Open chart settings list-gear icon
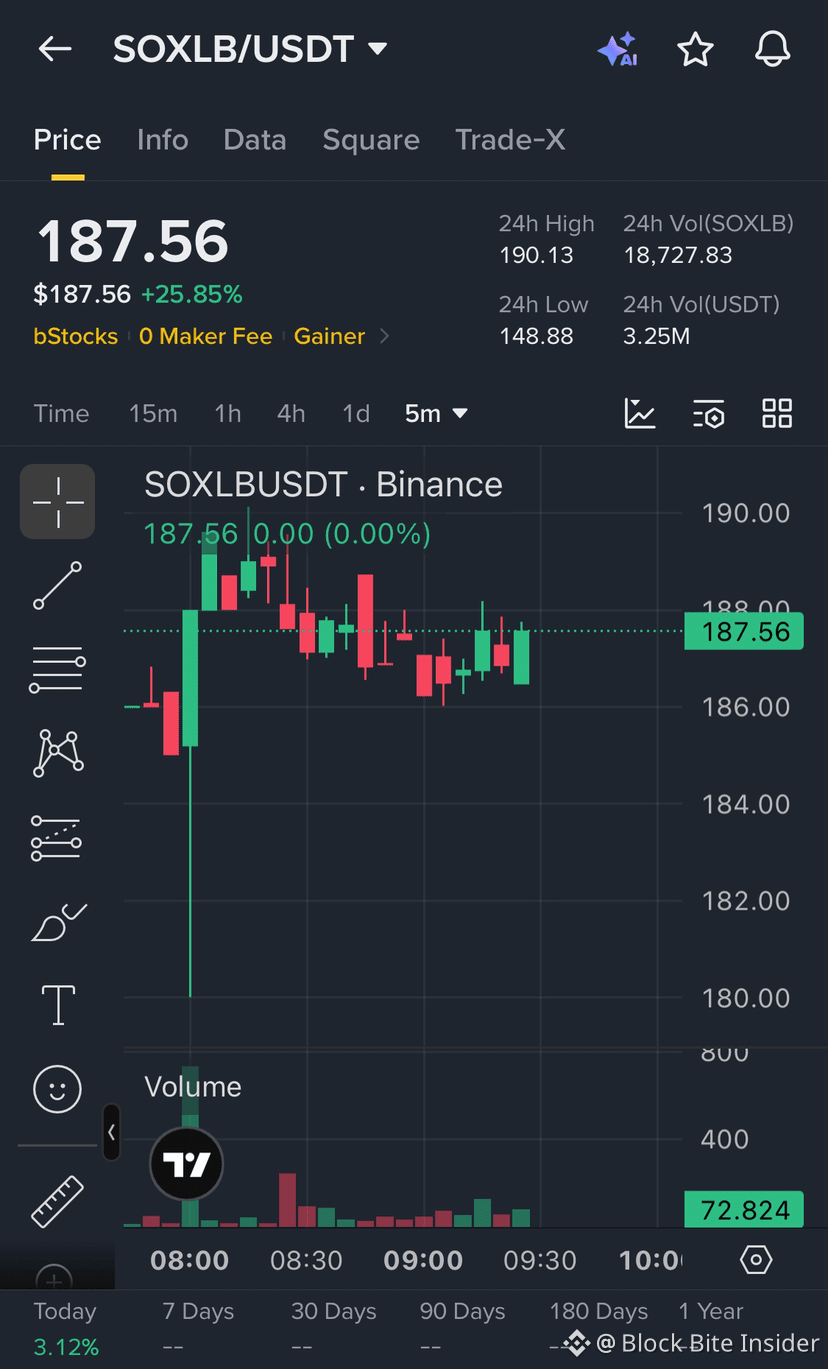The image size is (828, 1369). pos(708,413)
